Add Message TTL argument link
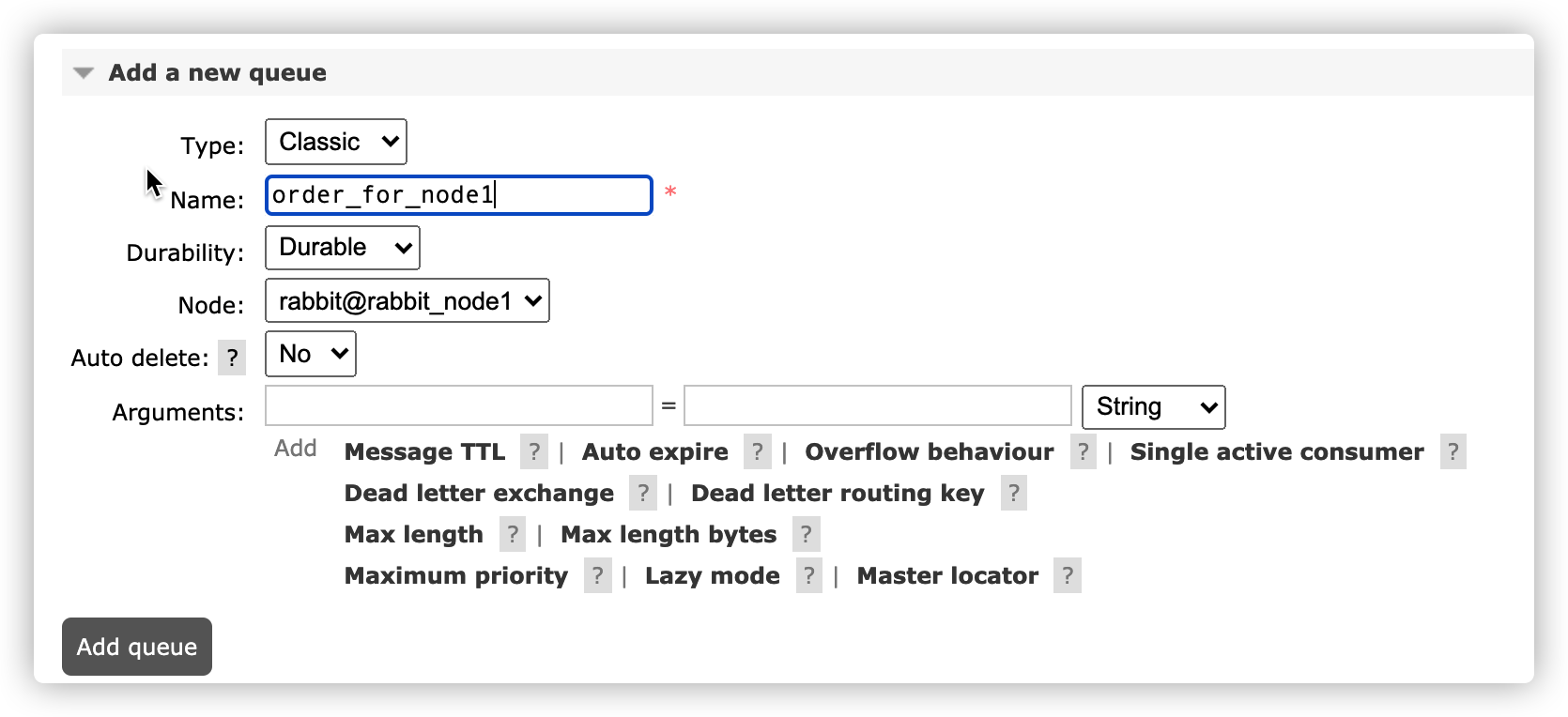Image resolution: width=1568 pixels, height=717 pixels. 424,451
